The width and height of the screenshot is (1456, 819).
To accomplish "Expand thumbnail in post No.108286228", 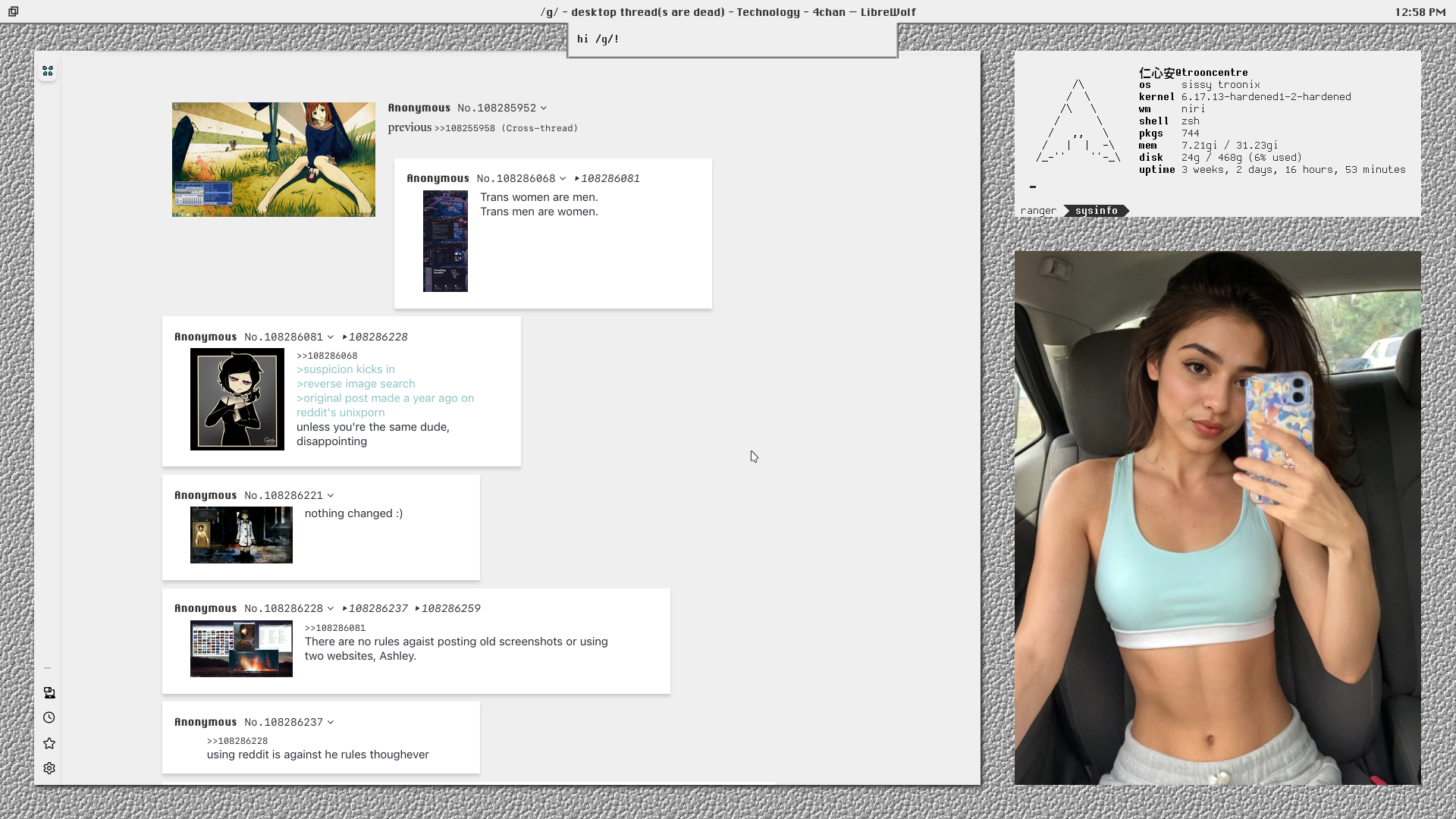I will [241, 648].
